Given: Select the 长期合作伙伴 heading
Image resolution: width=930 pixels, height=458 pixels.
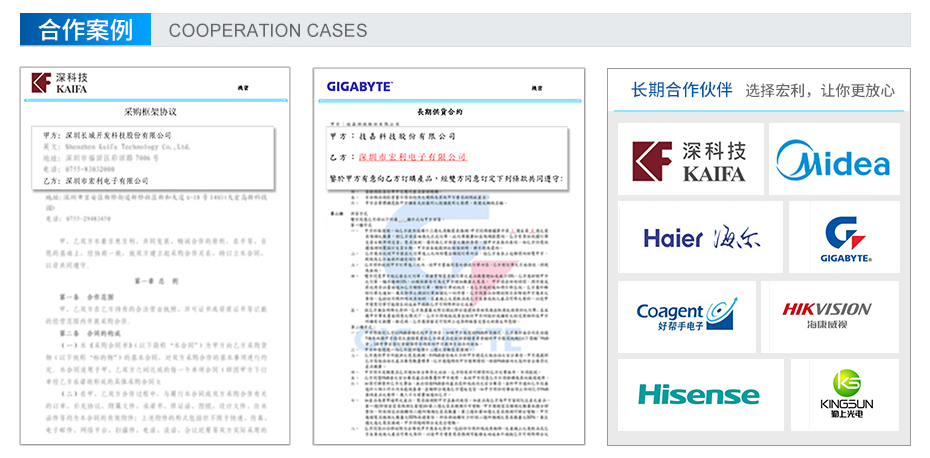Looking at the screenshot, I should (x=681, y=90).
